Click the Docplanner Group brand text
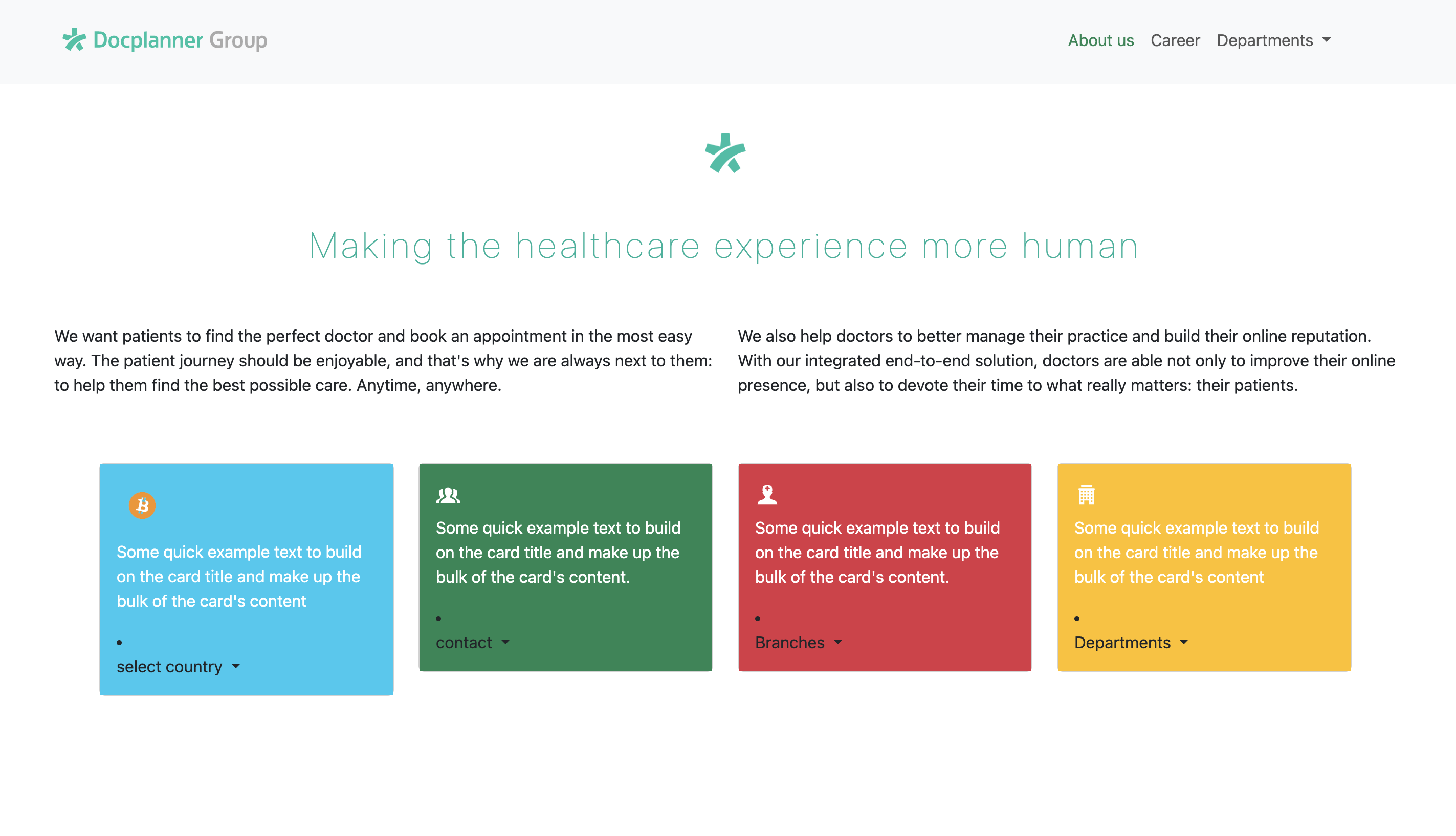The image size is (1456, 836). tap(180, 39)
